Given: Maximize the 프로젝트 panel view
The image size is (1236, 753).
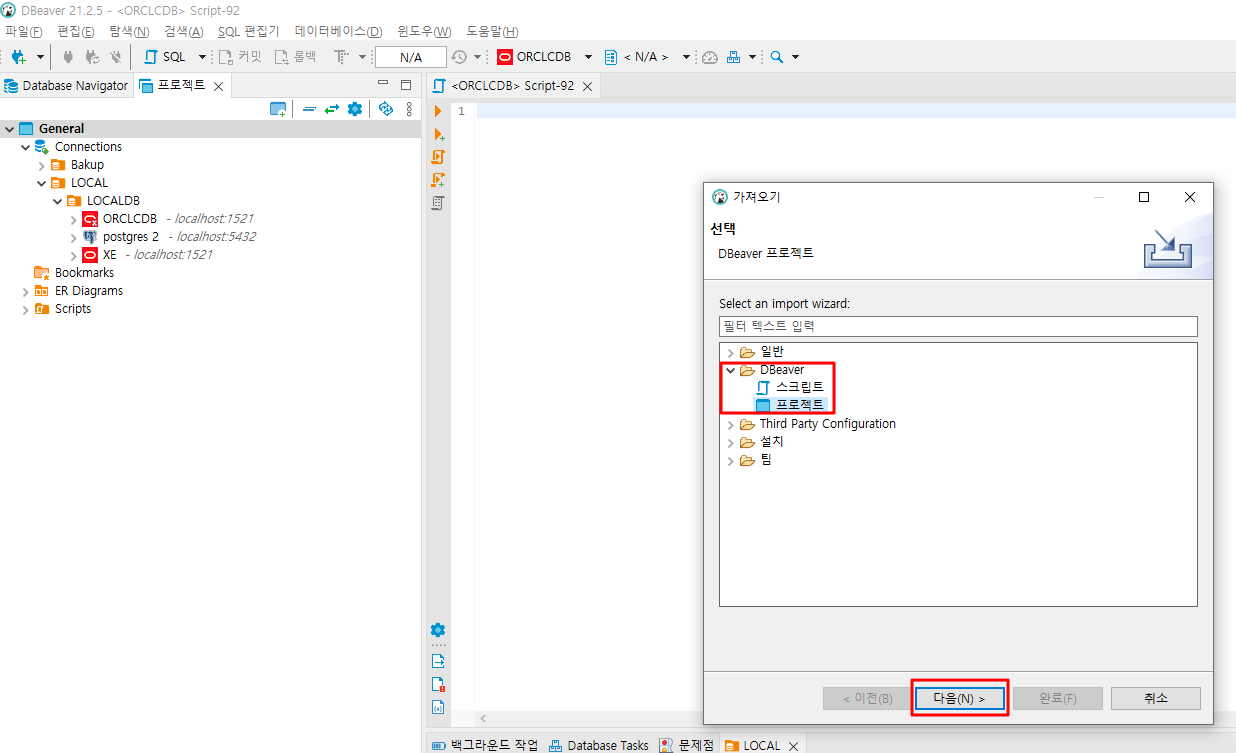Looking at the screenshot, I should coord(406,85).
